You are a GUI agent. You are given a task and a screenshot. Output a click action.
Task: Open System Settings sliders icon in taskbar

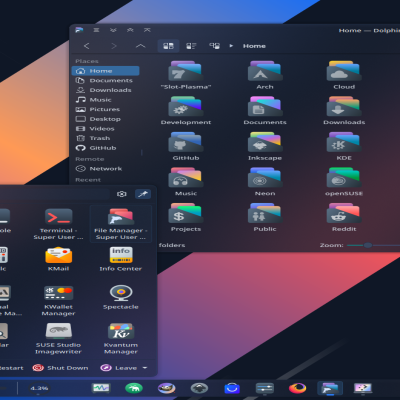265,388
